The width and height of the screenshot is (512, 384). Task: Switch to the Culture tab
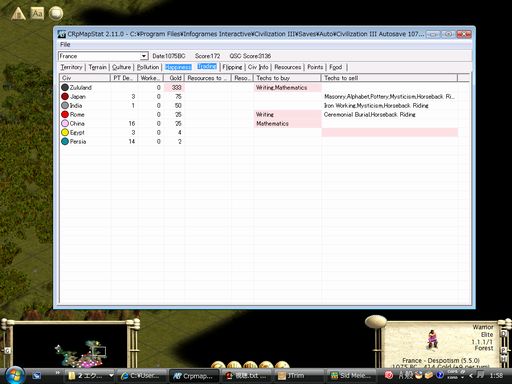point(121,67)
